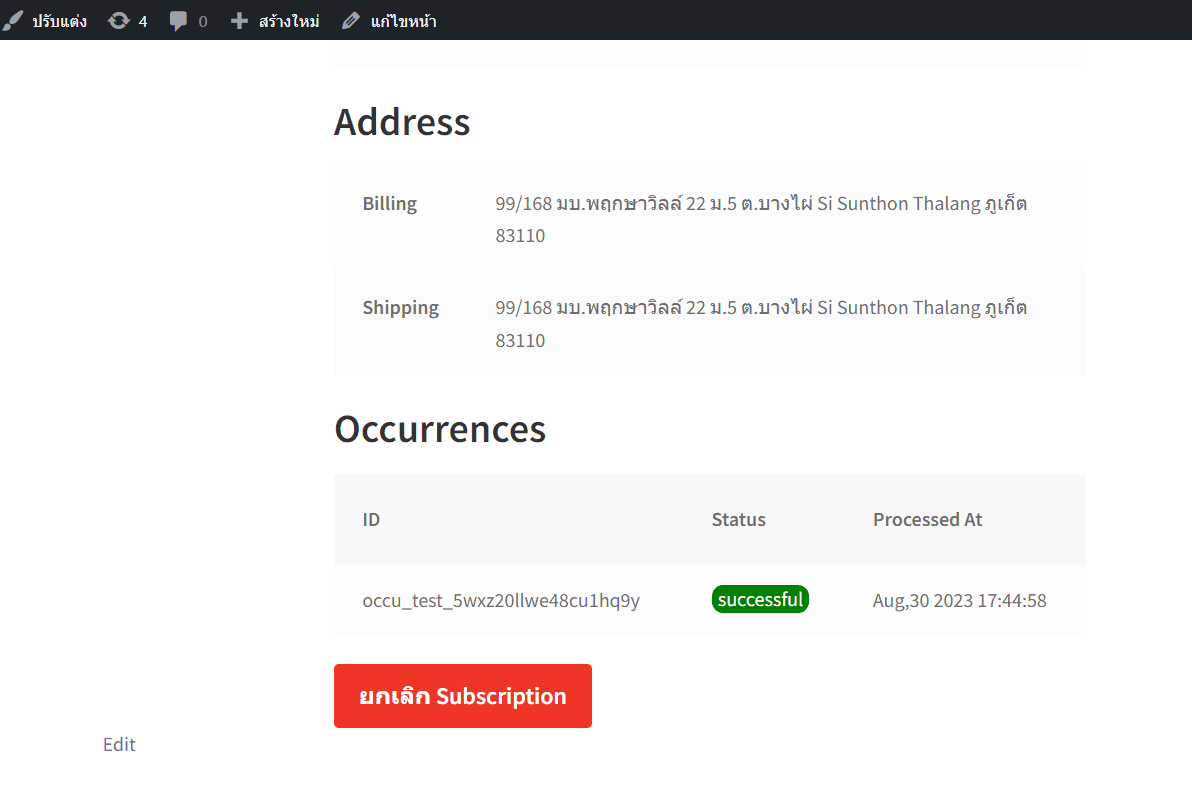
Task: Click the comments speech bubble icon
Action: [x=178, y=20]
